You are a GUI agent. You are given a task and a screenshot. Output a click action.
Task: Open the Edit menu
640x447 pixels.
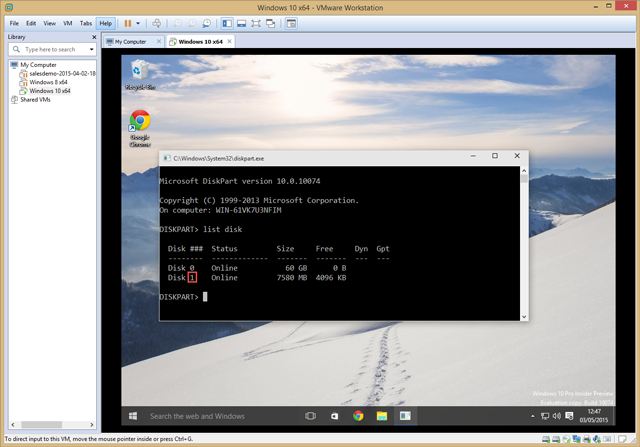point(31,23)
